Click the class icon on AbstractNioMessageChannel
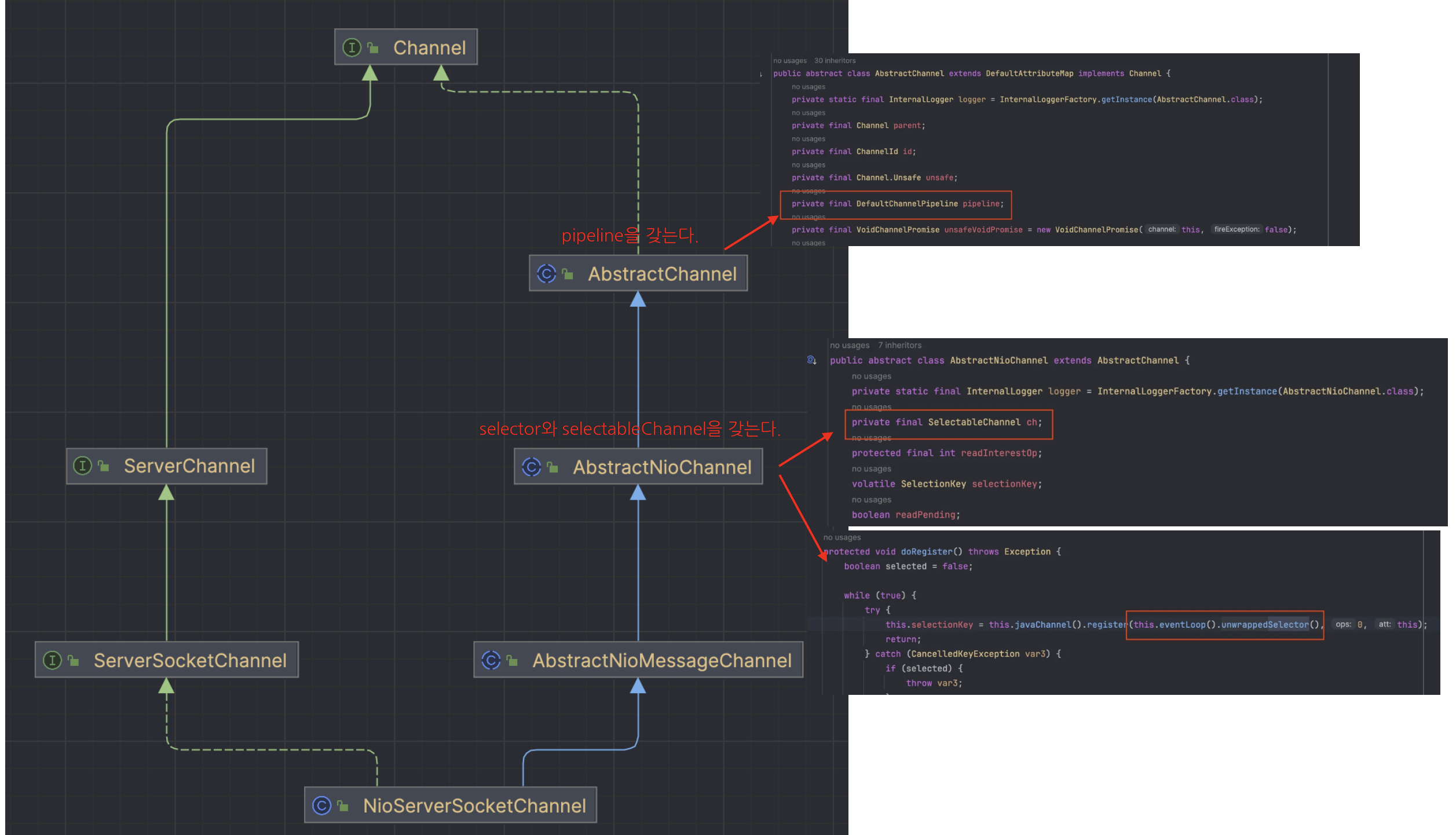This screenshot has width=1456, height=835. click(x=491, y=660)
